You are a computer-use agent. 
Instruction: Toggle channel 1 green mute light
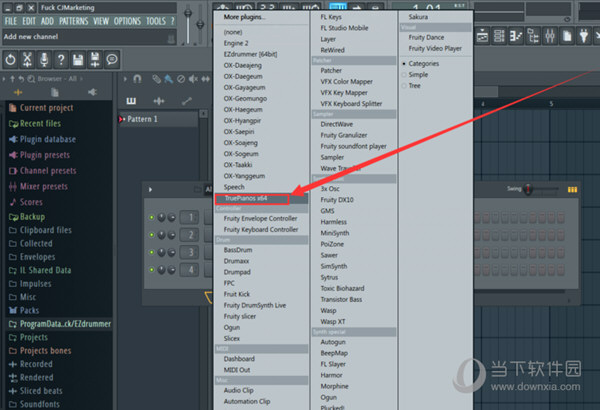(152, 217)
